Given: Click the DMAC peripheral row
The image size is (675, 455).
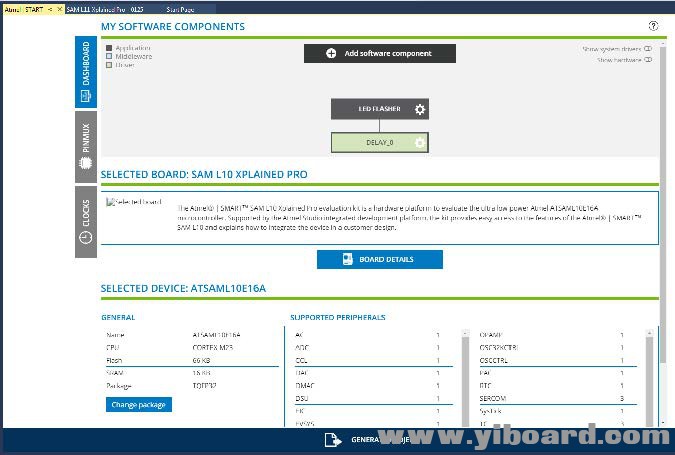Looking at the screenshot, I should click(373, 386).
